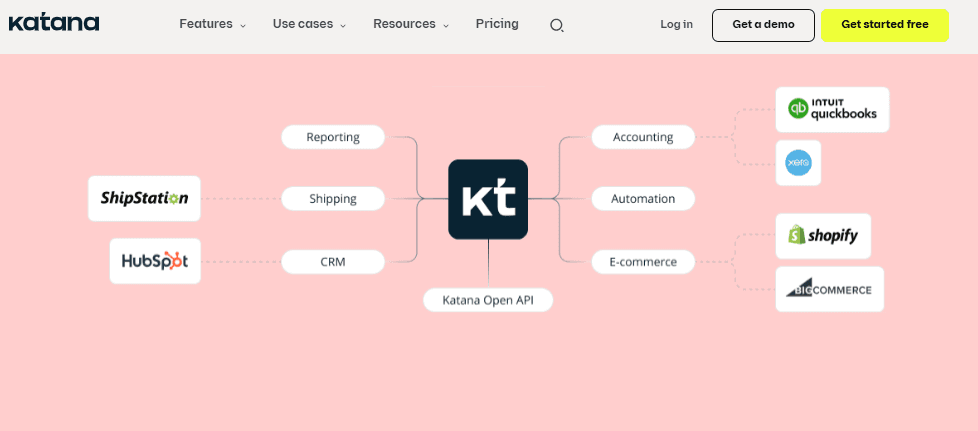Click the Get a demo button
978x431 pixels.
pos(763,25)
